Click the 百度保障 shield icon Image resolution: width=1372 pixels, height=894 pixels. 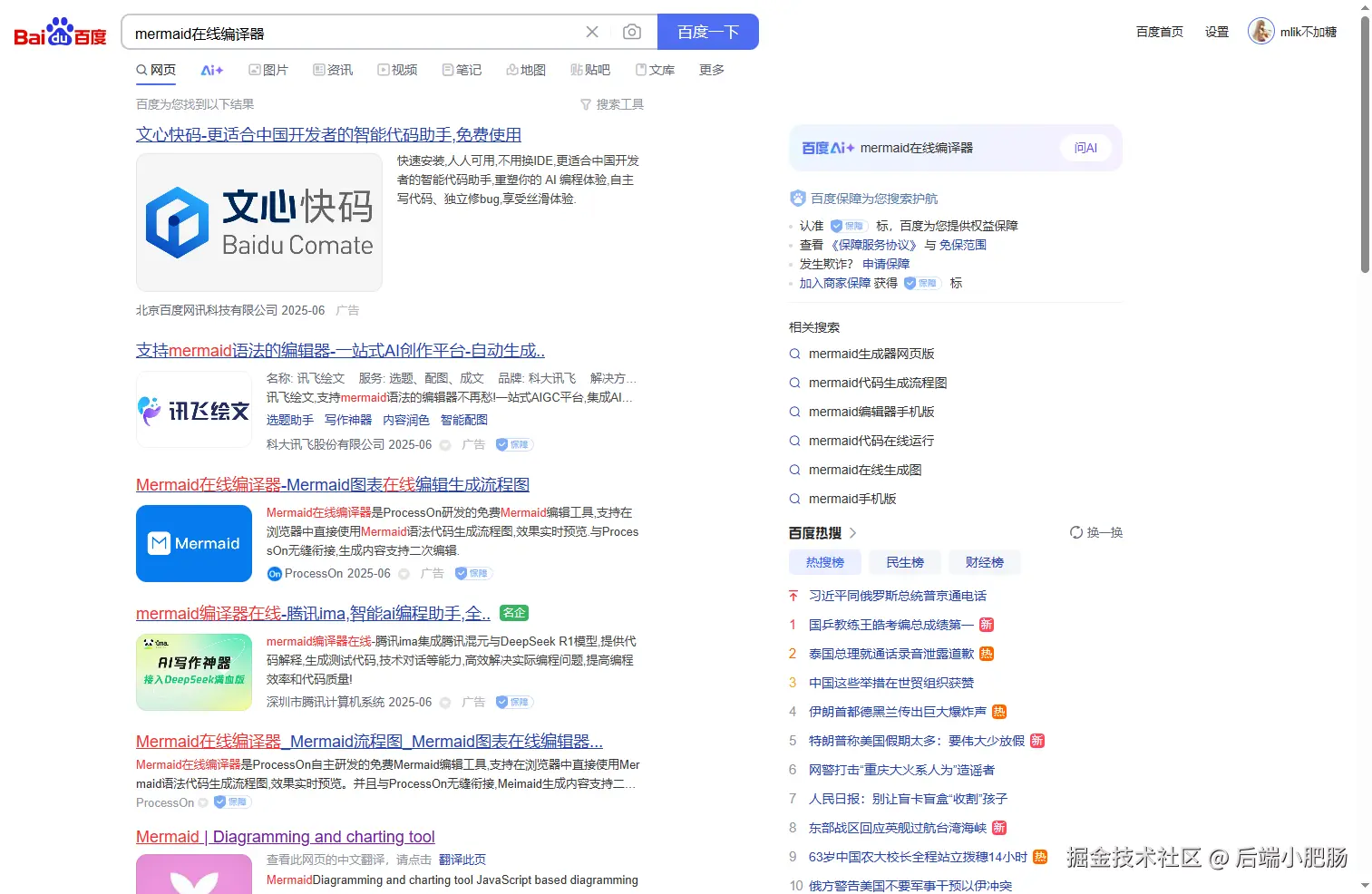tap(797, 198)
